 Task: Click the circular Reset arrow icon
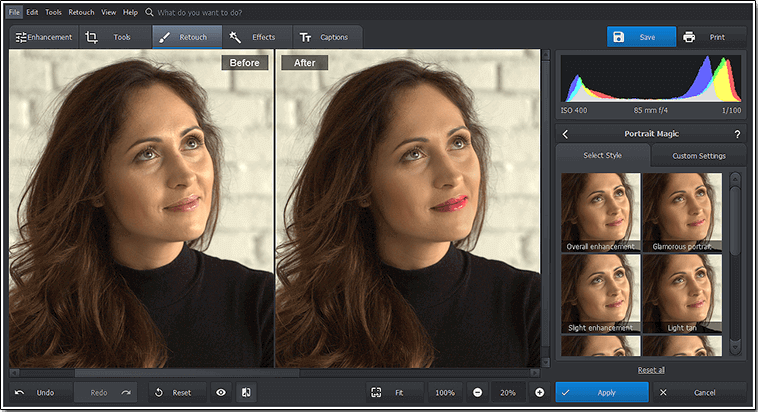click(x=159, y=393)
